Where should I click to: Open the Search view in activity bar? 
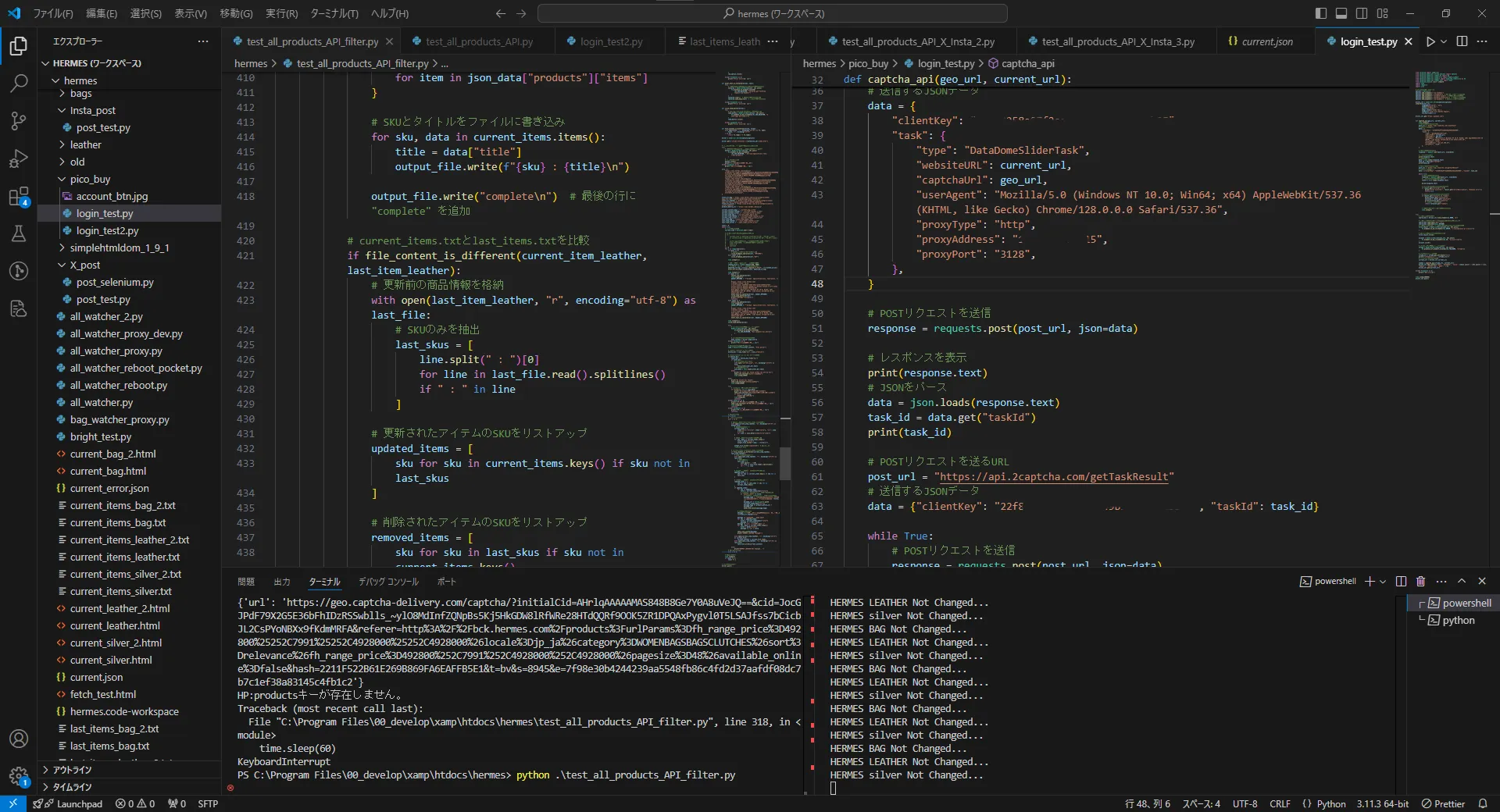(19, 83)
